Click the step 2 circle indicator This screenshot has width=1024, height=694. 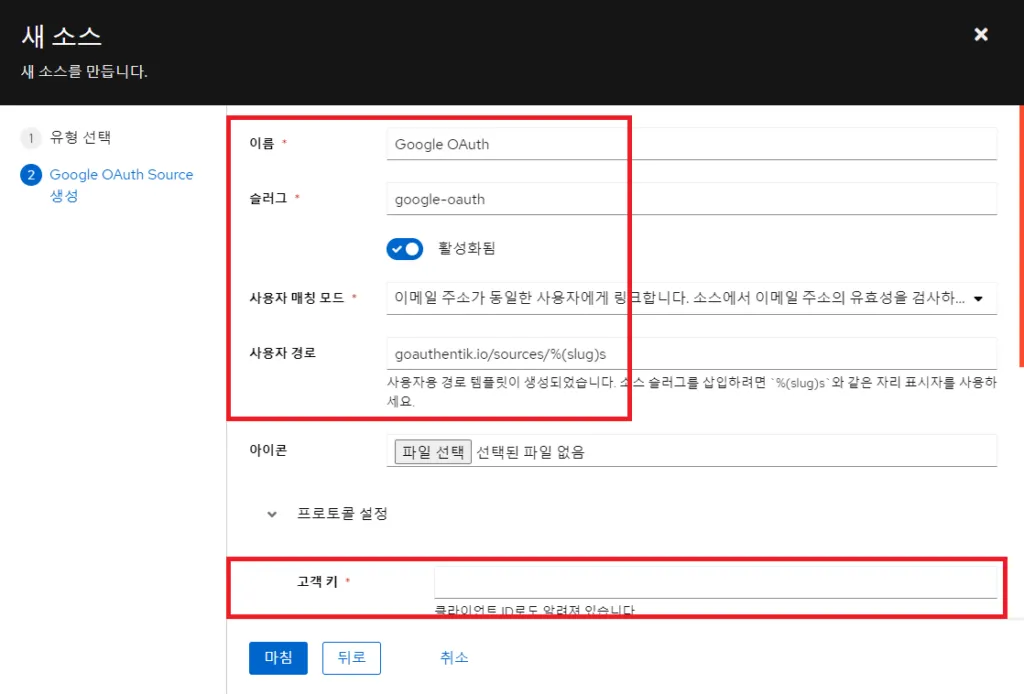click(x=31, y=175)
